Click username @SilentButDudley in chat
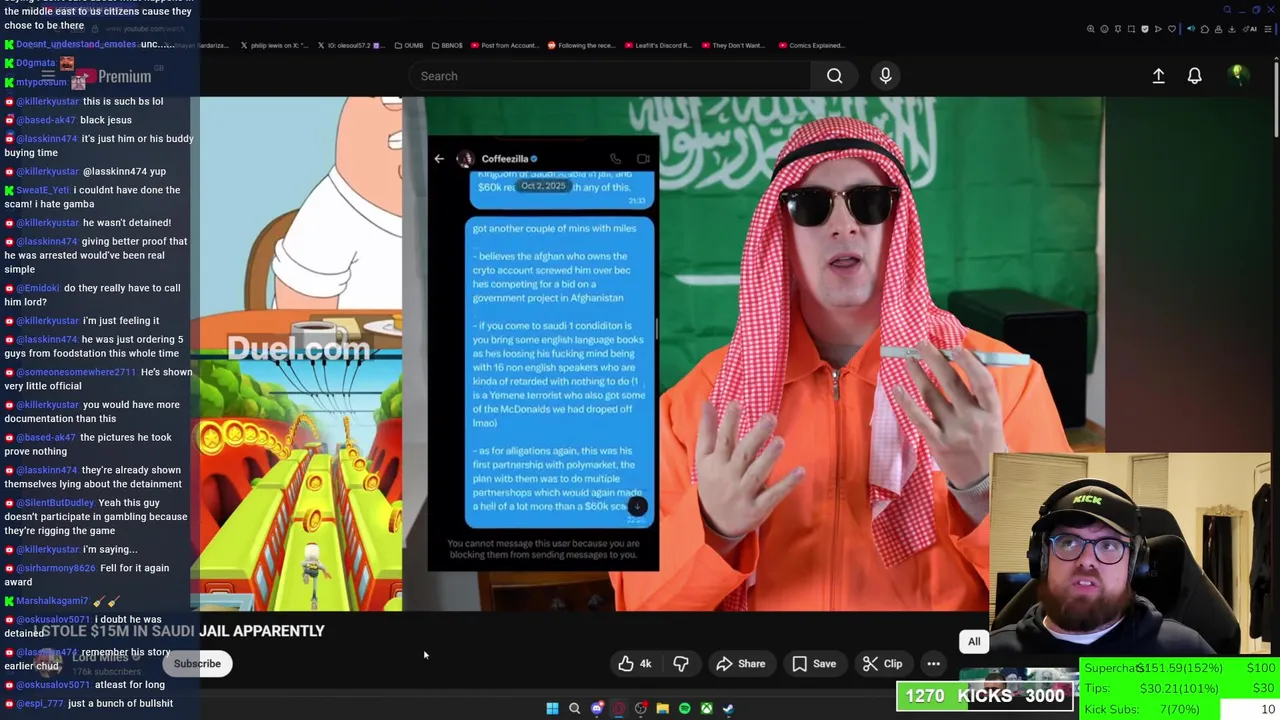 (x=55, y=502)
